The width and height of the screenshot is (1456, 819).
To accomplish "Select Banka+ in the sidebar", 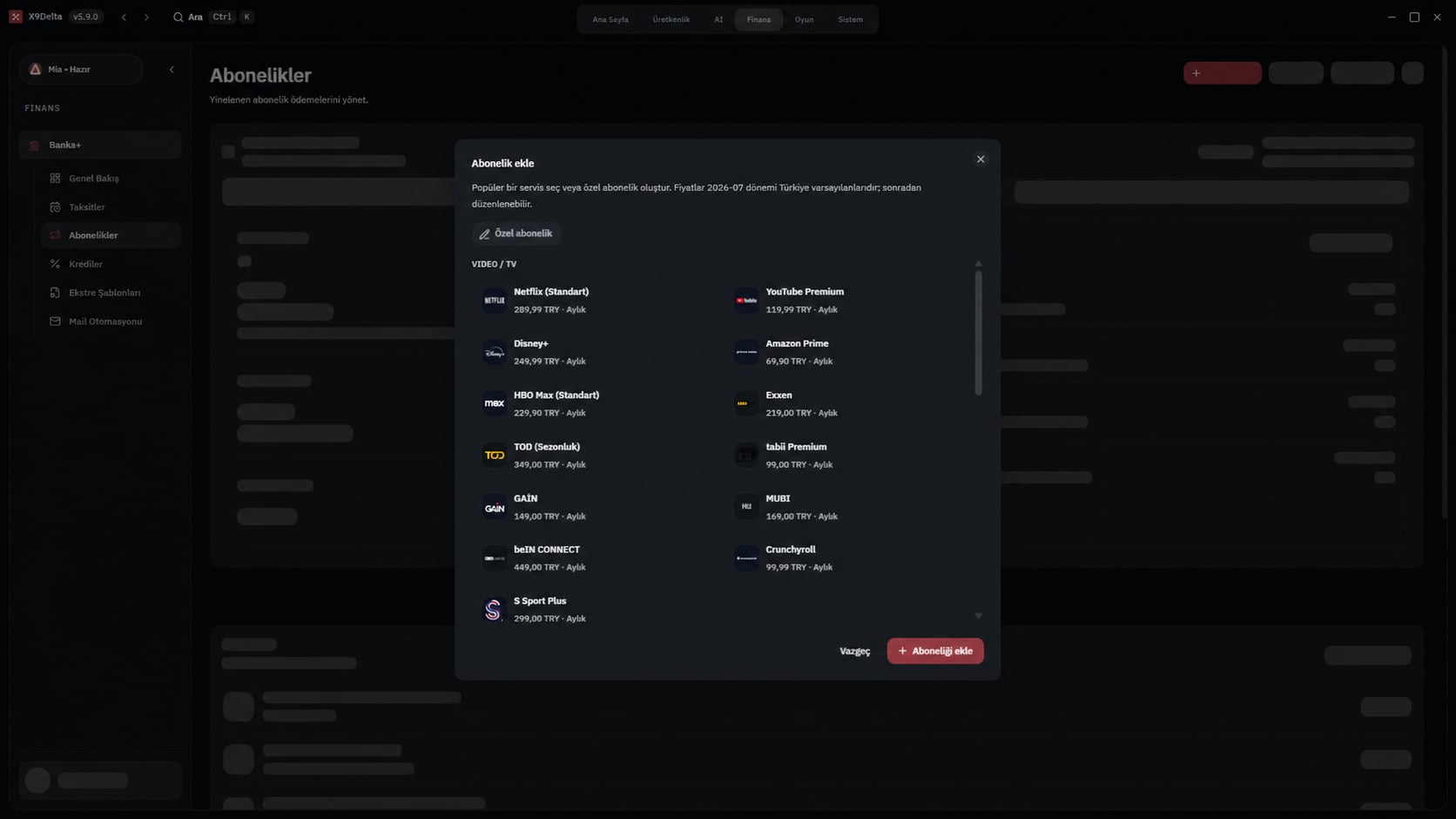I will pyautogui.click(x=100, y=146).
